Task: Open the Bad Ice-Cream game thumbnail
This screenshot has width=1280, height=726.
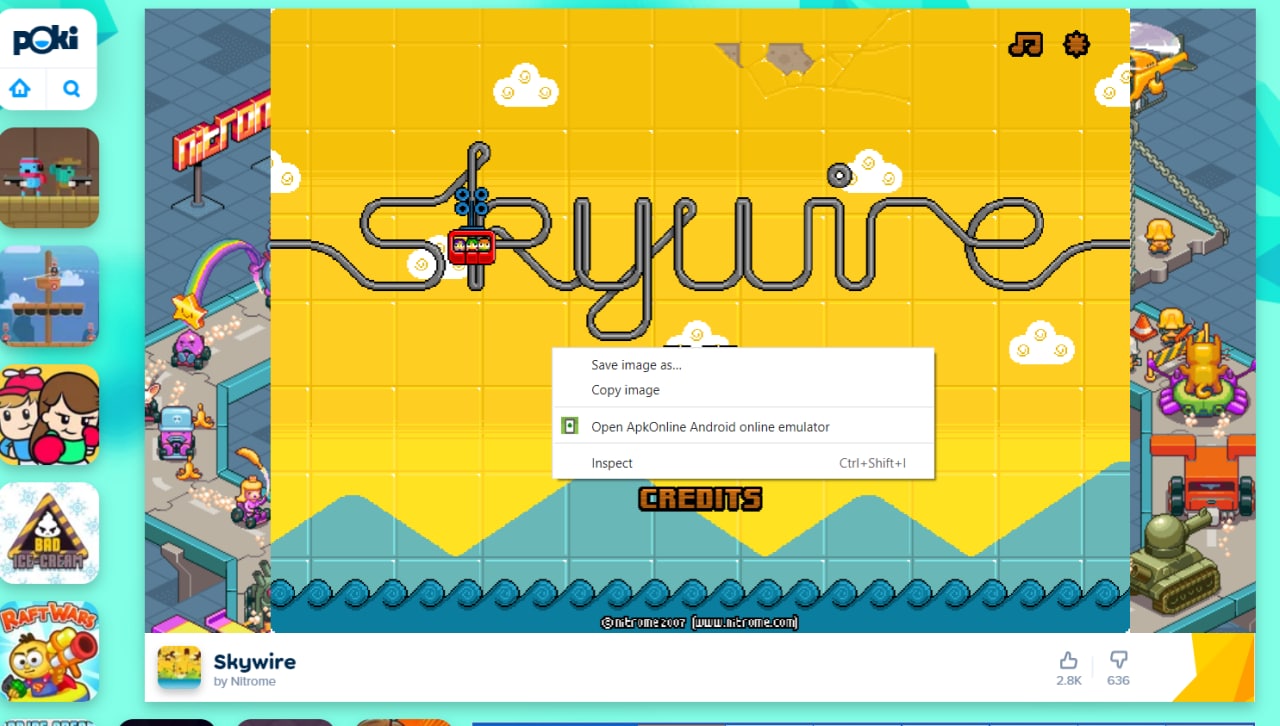Action: click(x=50, y=533)
